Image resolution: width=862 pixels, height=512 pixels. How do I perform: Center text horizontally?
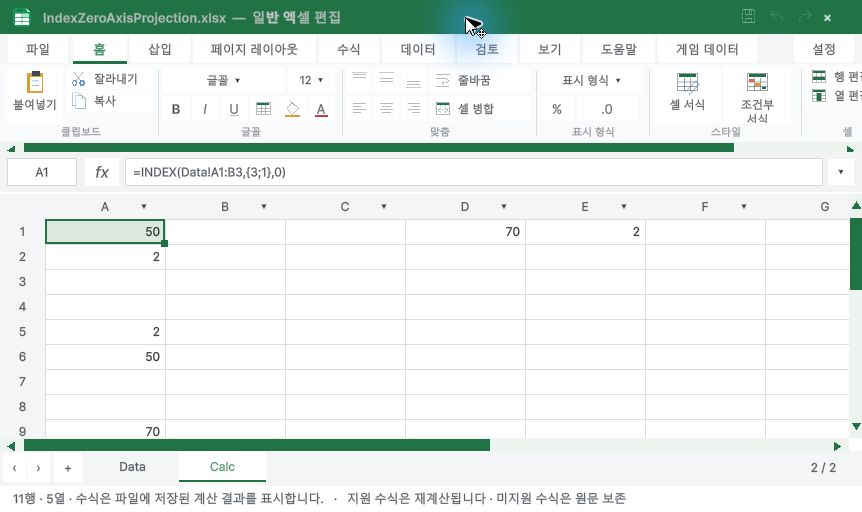pos(386,108)
